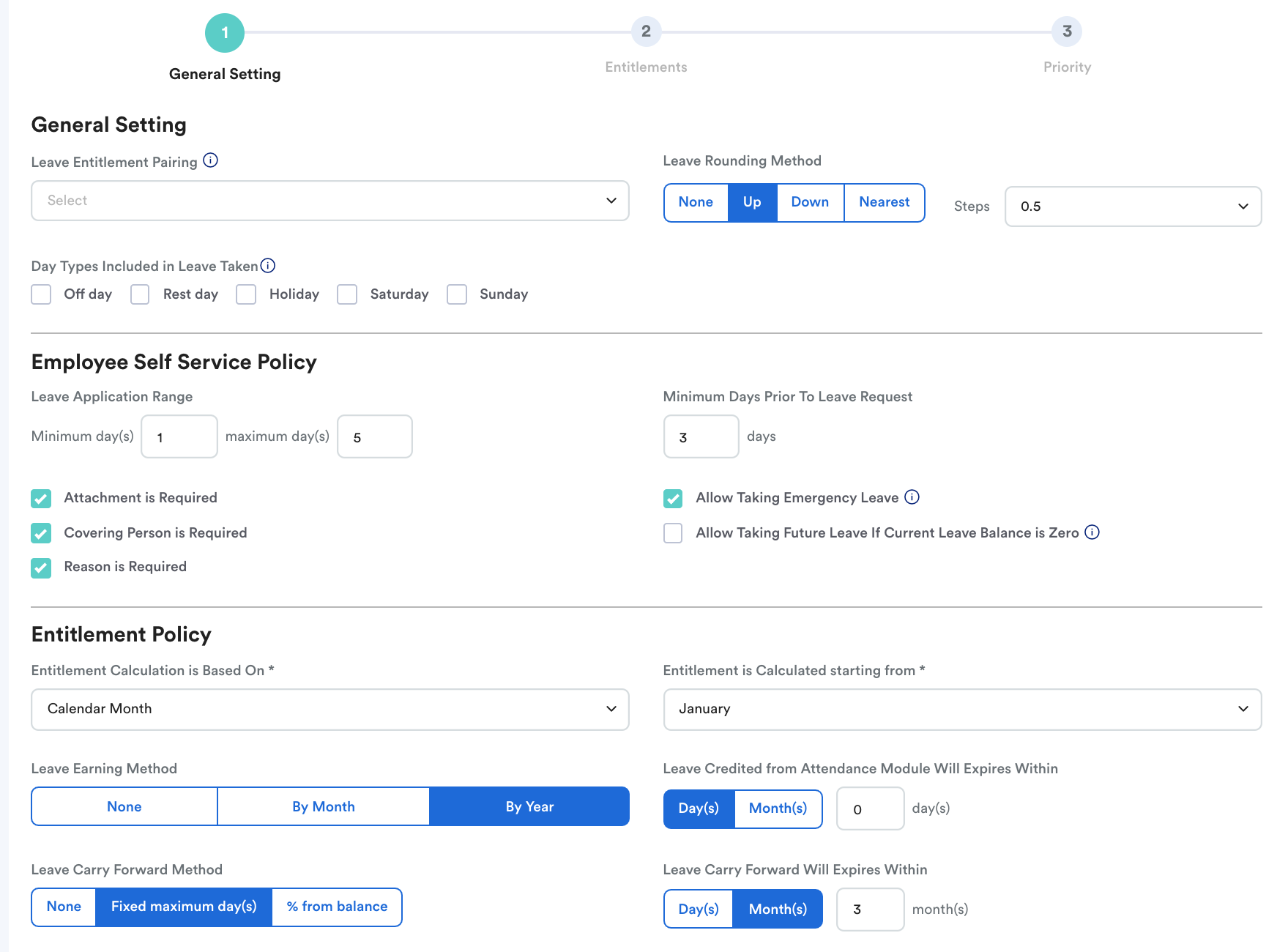Jump to step 3 Priority circle

[1067, 31]
